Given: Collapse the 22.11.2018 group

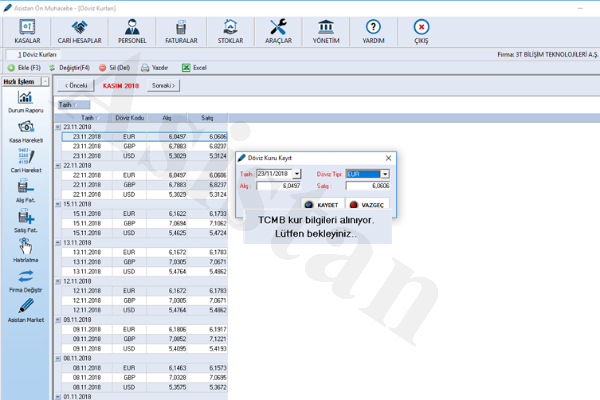Looking at the screenshot, I should 58,166.
